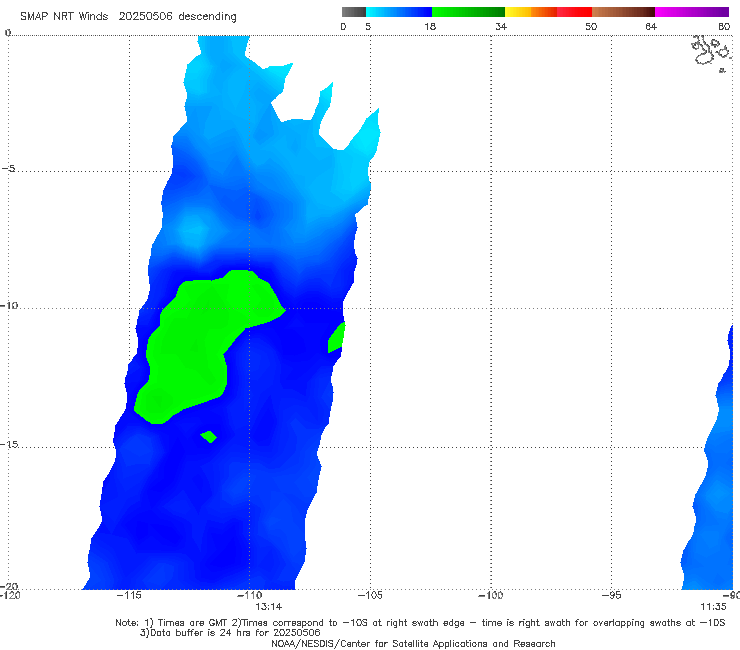Click the red segment of the color bar

[x=574, y=12]
